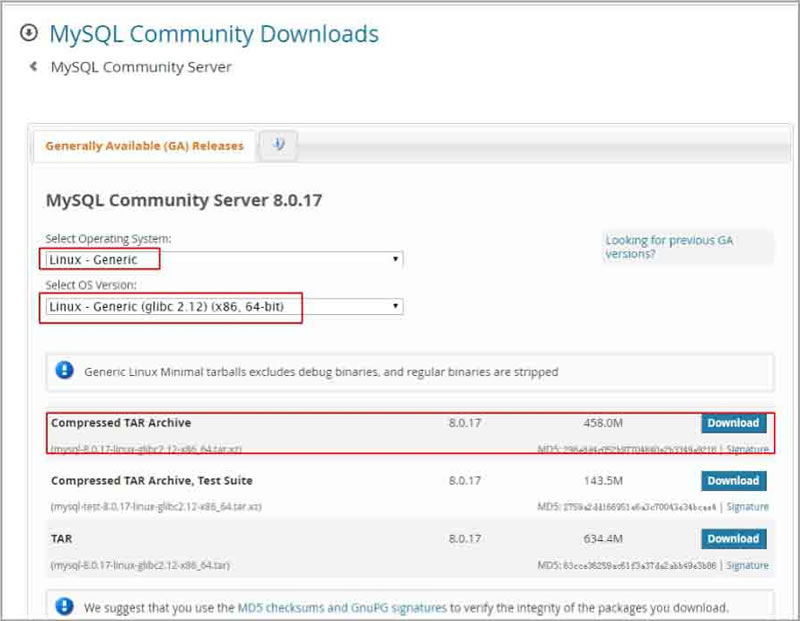
Task: Open the Select OS Version dropdown
Action: (222, 307)
